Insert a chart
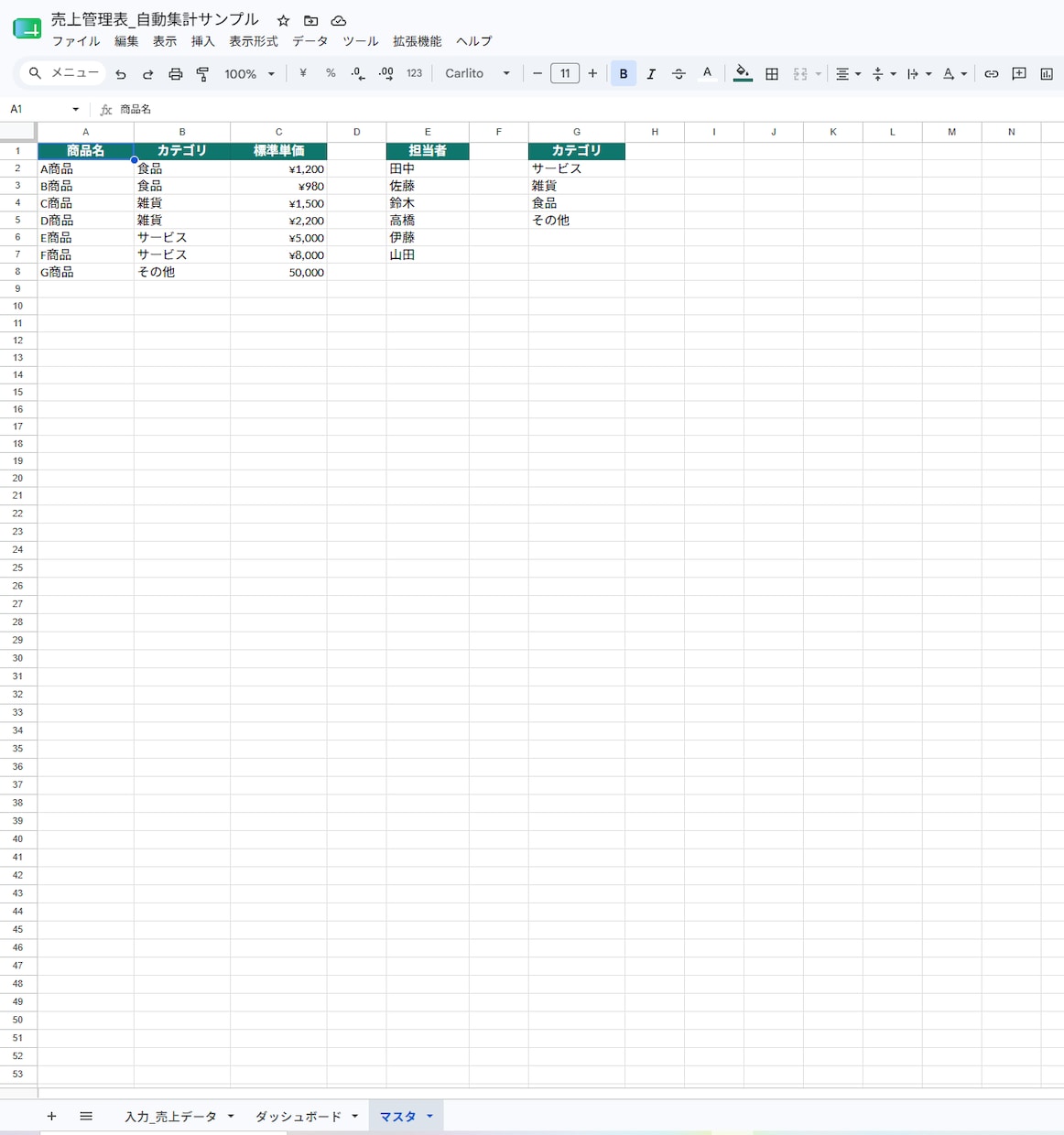The width and height of the screenshot is (1064, 1135). click(1047, 73)
